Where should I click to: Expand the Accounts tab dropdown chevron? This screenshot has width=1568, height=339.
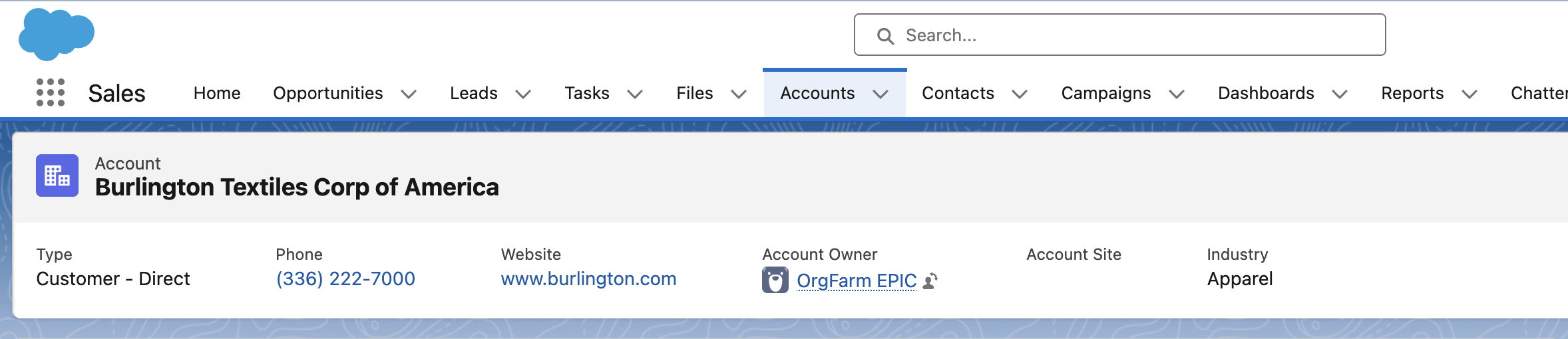coord(881,94)
